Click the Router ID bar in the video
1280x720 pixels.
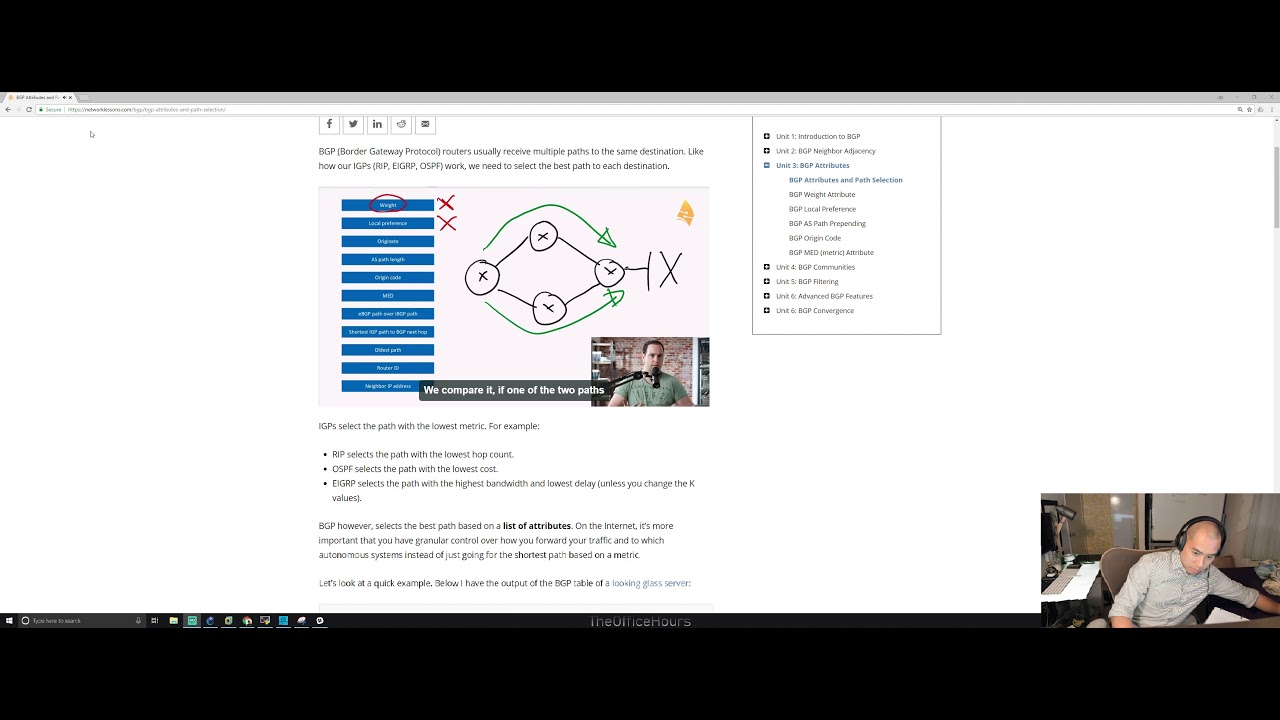point(388,368)
